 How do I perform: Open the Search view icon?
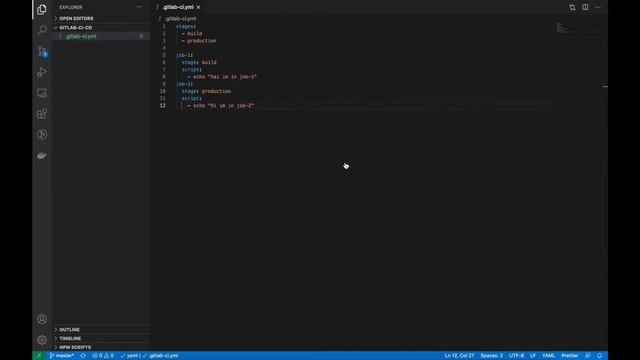(x=42, y=30)
